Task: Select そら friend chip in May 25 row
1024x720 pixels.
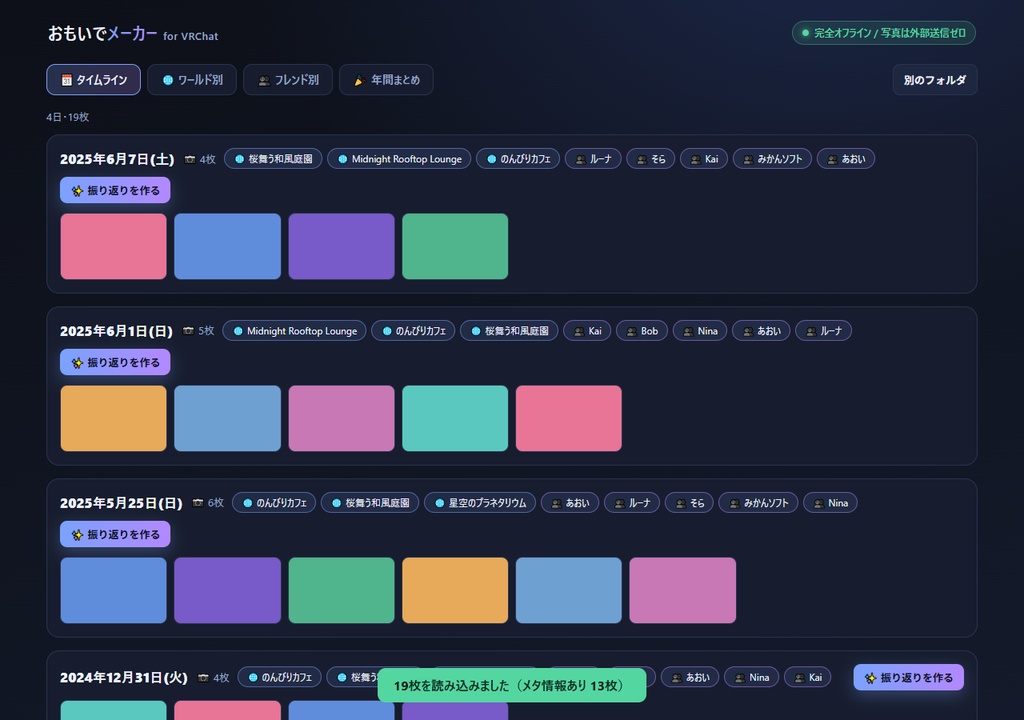Action: [690, 502]
